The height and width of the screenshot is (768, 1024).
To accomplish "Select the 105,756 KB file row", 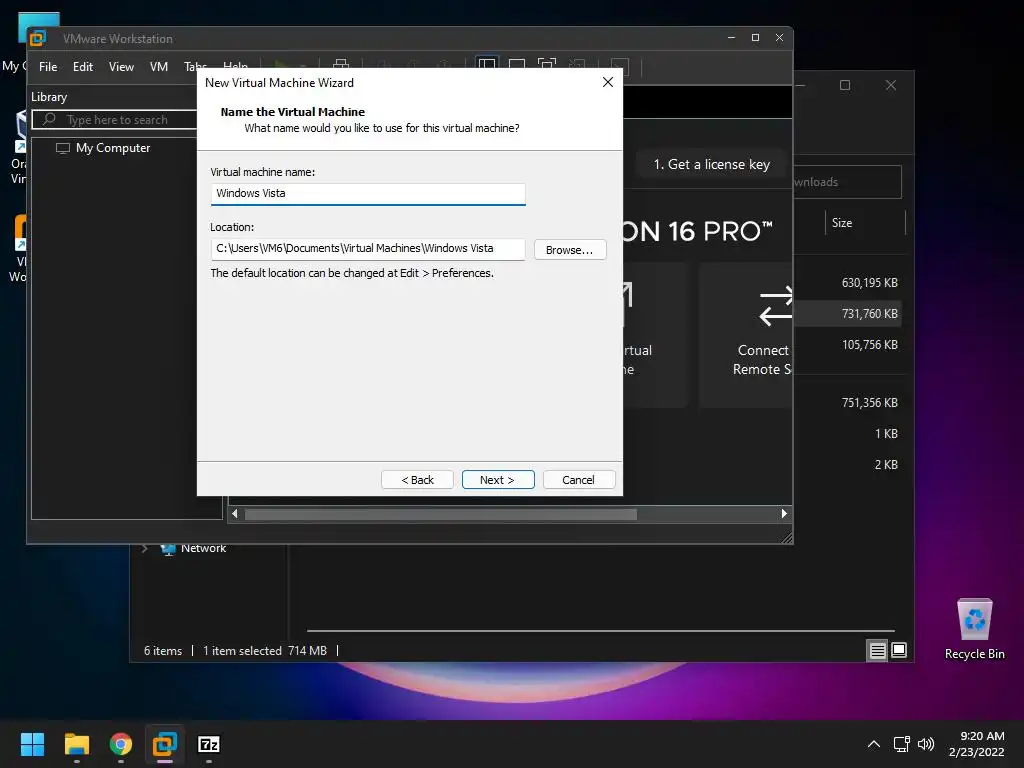I will pos(849,345).
